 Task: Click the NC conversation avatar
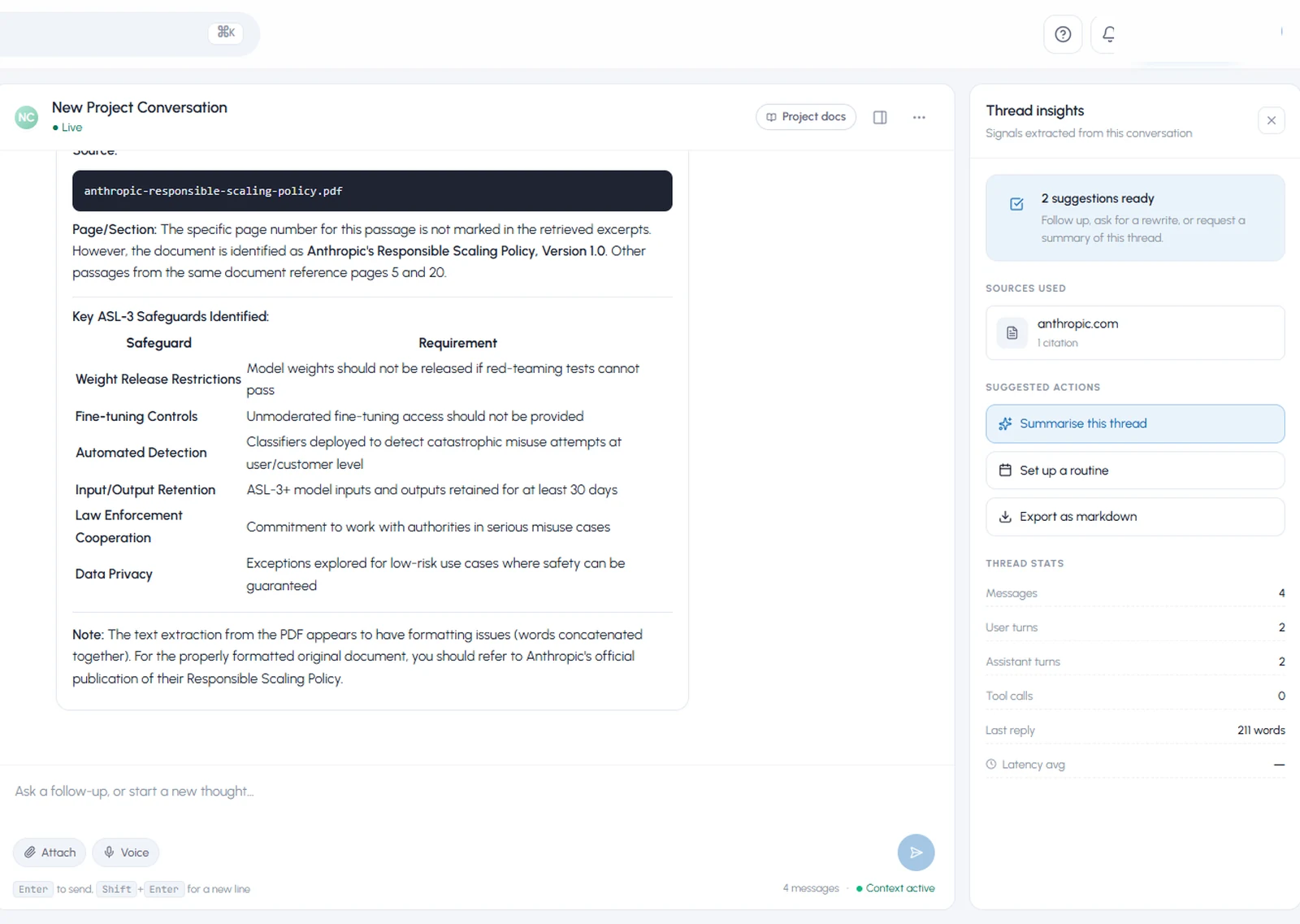pyautogui.click(x=27, y=117)
